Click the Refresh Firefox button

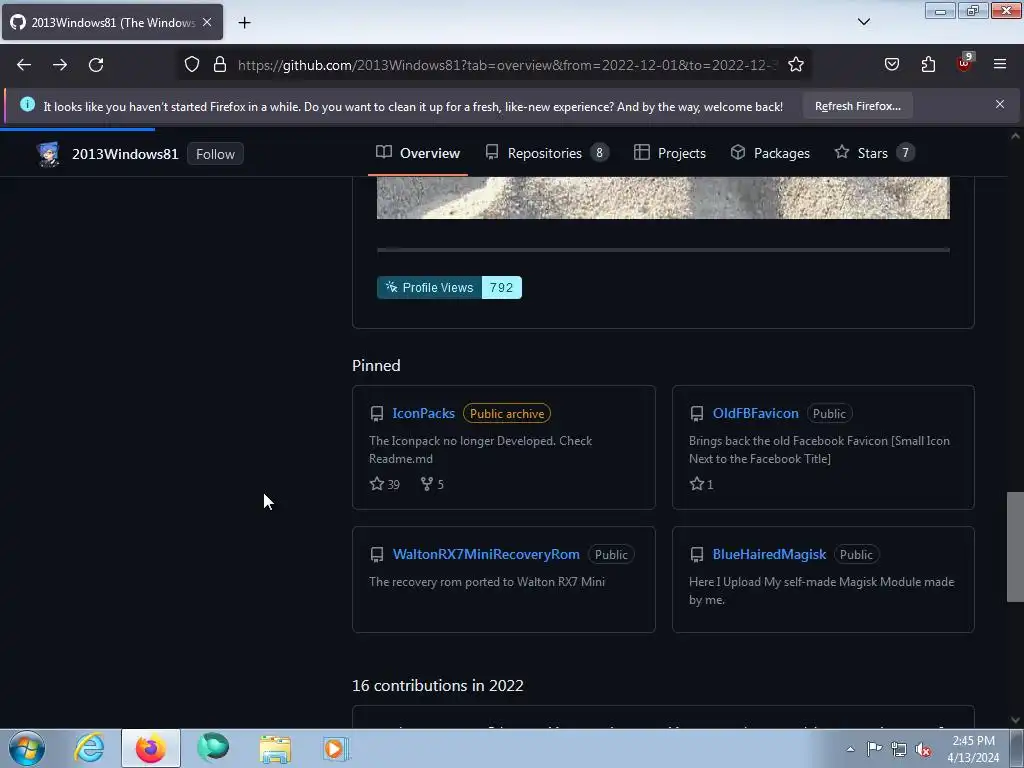pos(857,106)
